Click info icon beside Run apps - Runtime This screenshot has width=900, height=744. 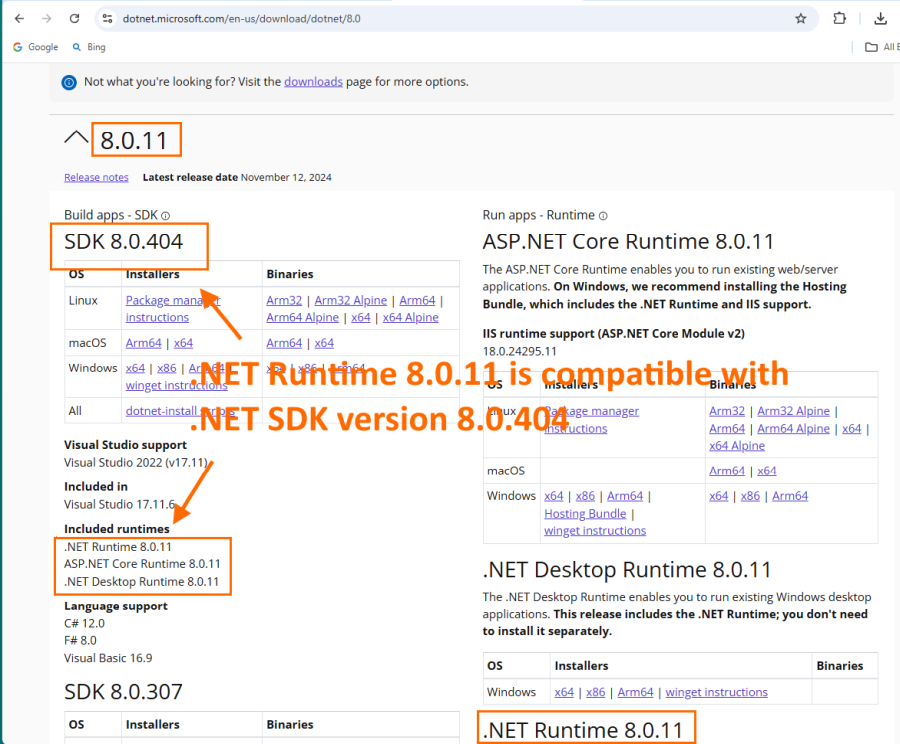click(x=603, y=216)
